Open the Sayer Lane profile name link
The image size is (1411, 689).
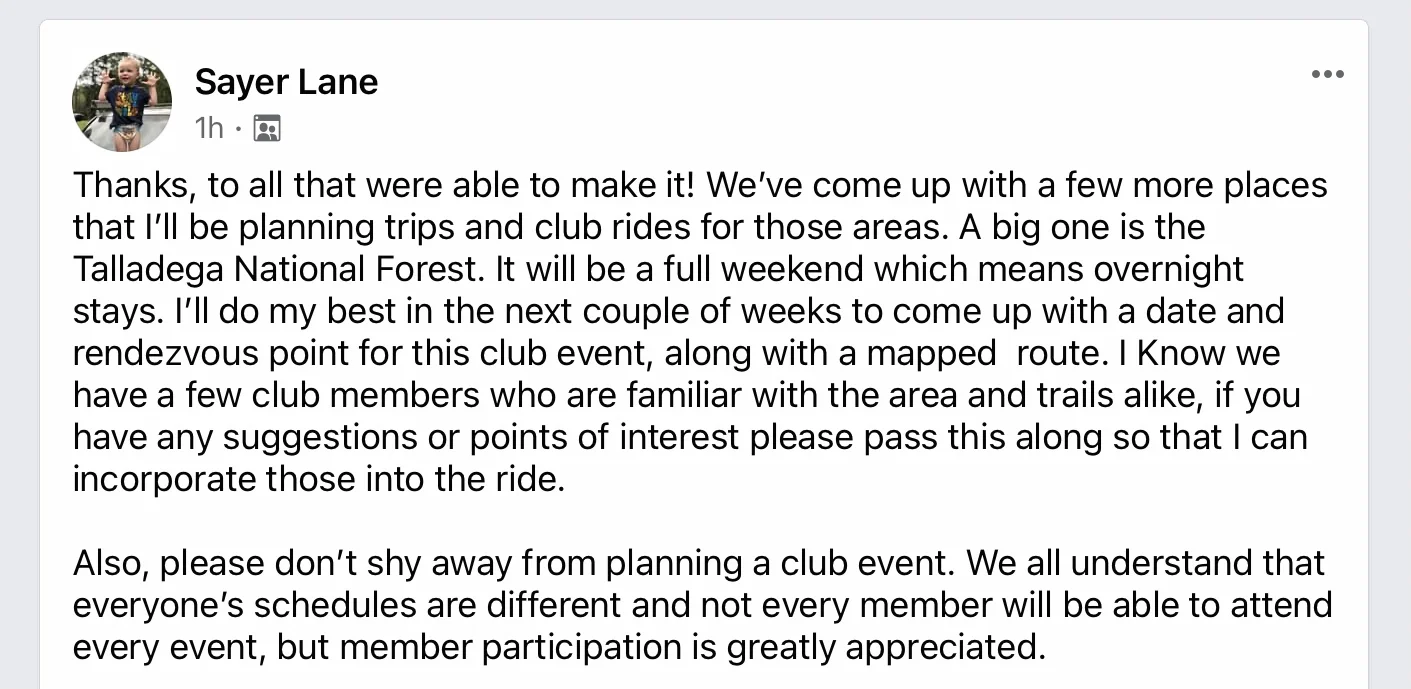[286, 81]
